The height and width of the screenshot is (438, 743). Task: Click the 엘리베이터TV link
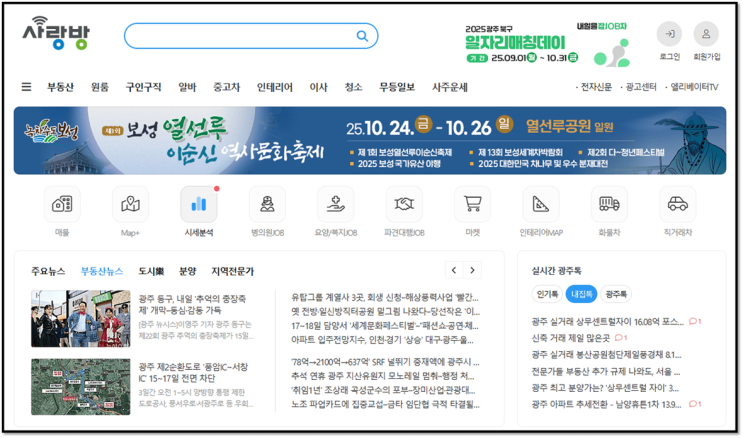click(x=694, y=87)
